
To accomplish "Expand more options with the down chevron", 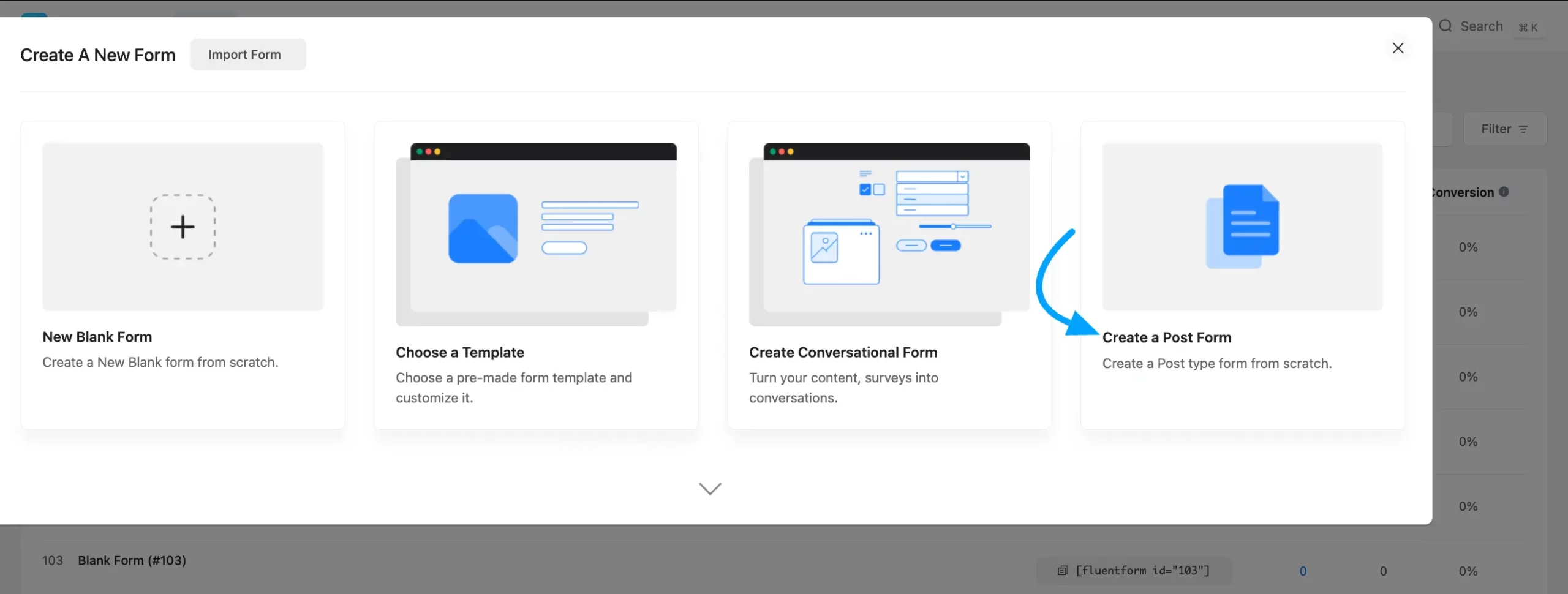I will (x=710, y=488).
